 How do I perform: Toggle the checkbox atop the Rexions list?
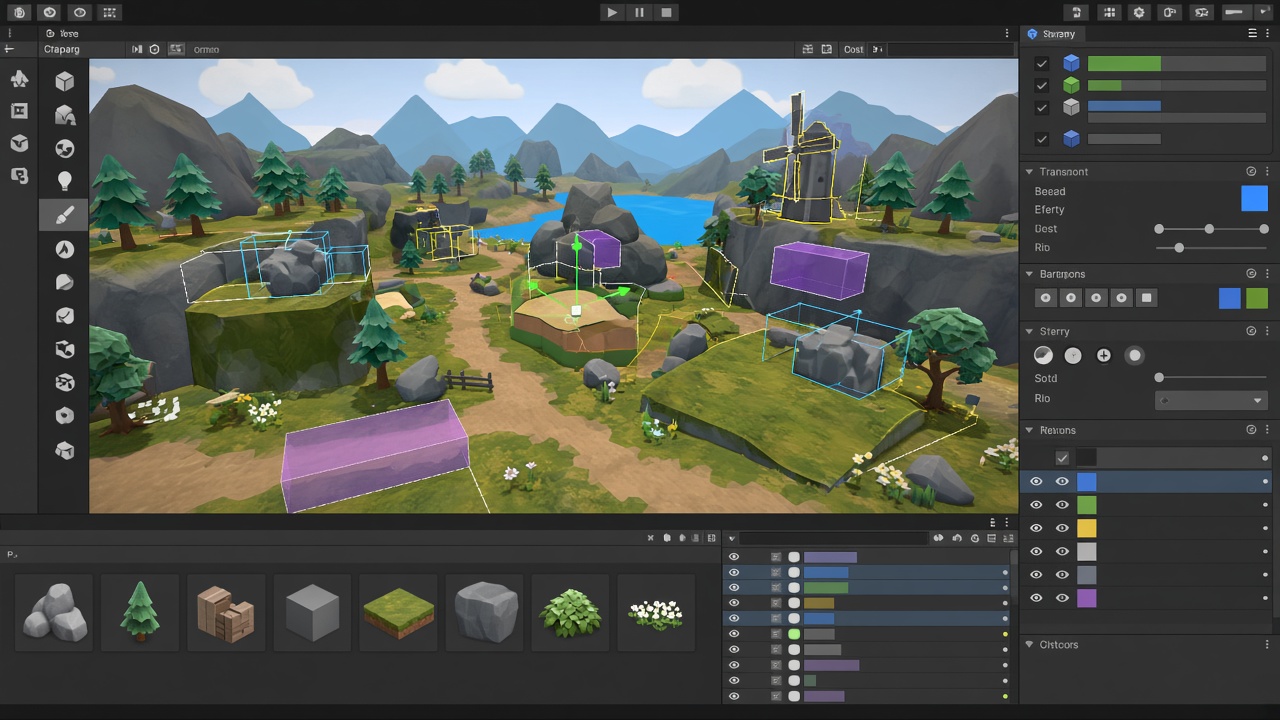[x=1062, y=458]
